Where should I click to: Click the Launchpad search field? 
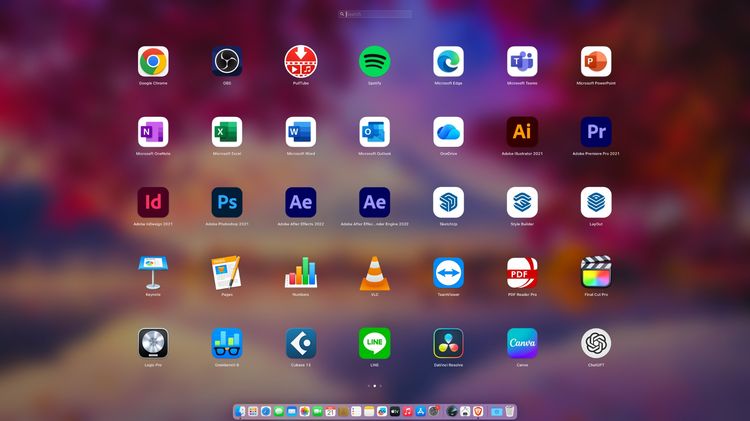point(376,14)
